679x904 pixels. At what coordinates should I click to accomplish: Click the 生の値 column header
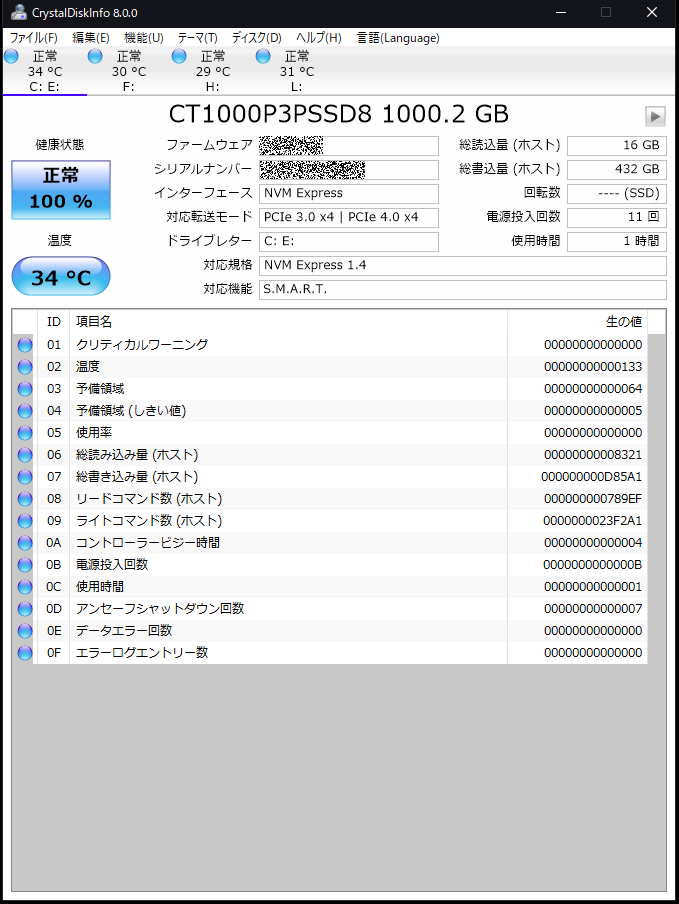tap(578, 322)
